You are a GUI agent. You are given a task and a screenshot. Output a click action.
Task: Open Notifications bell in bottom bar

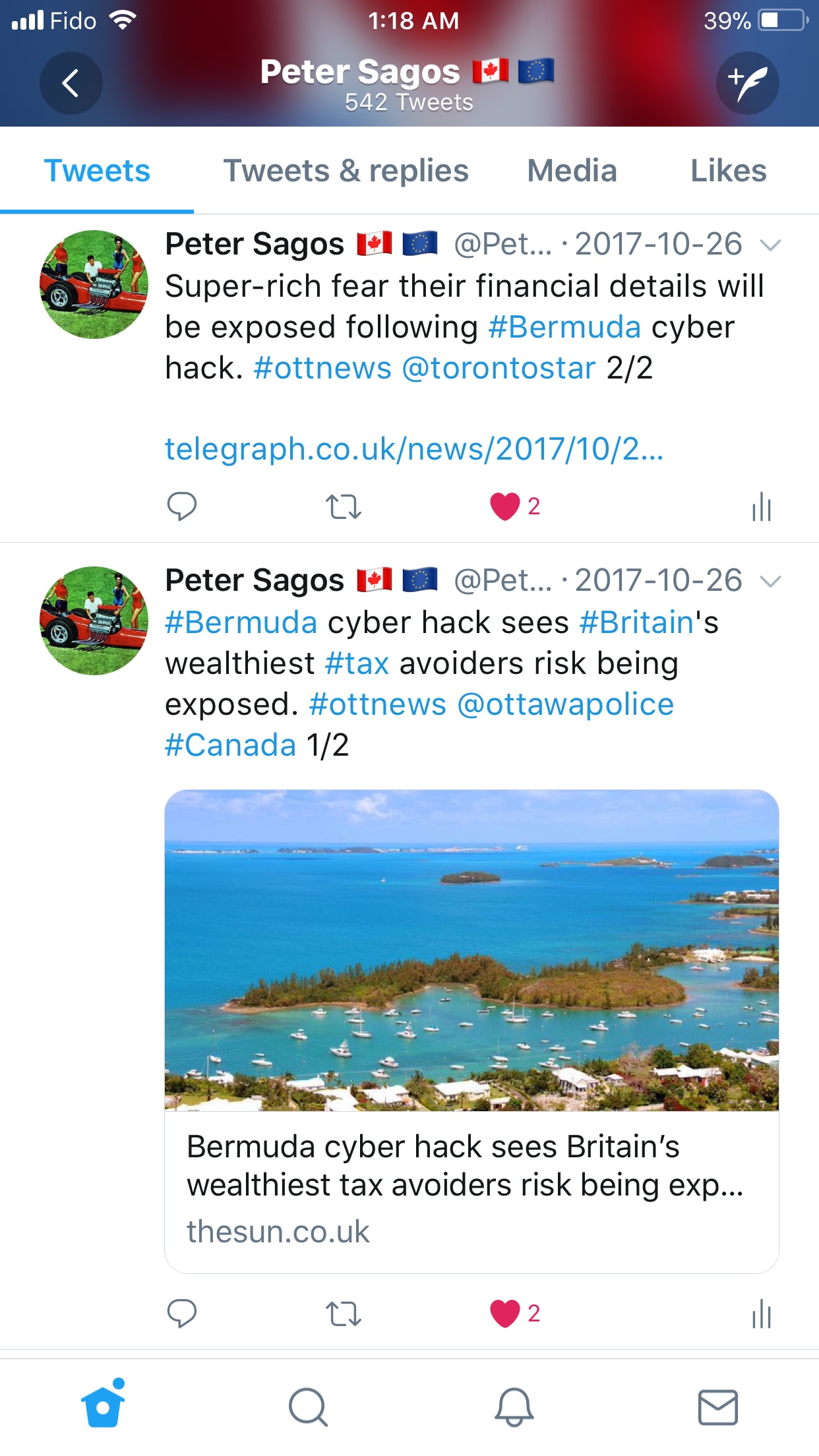pyautogui.click(x=514, y=1407)
